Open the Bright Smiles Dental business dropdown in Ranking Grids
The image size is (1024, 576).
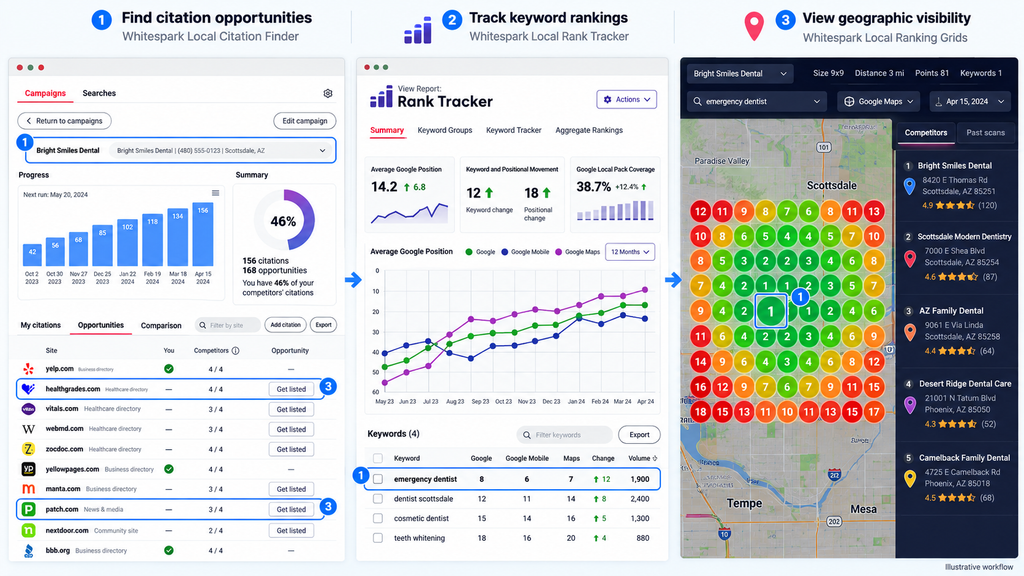click(x=740, y=74)
